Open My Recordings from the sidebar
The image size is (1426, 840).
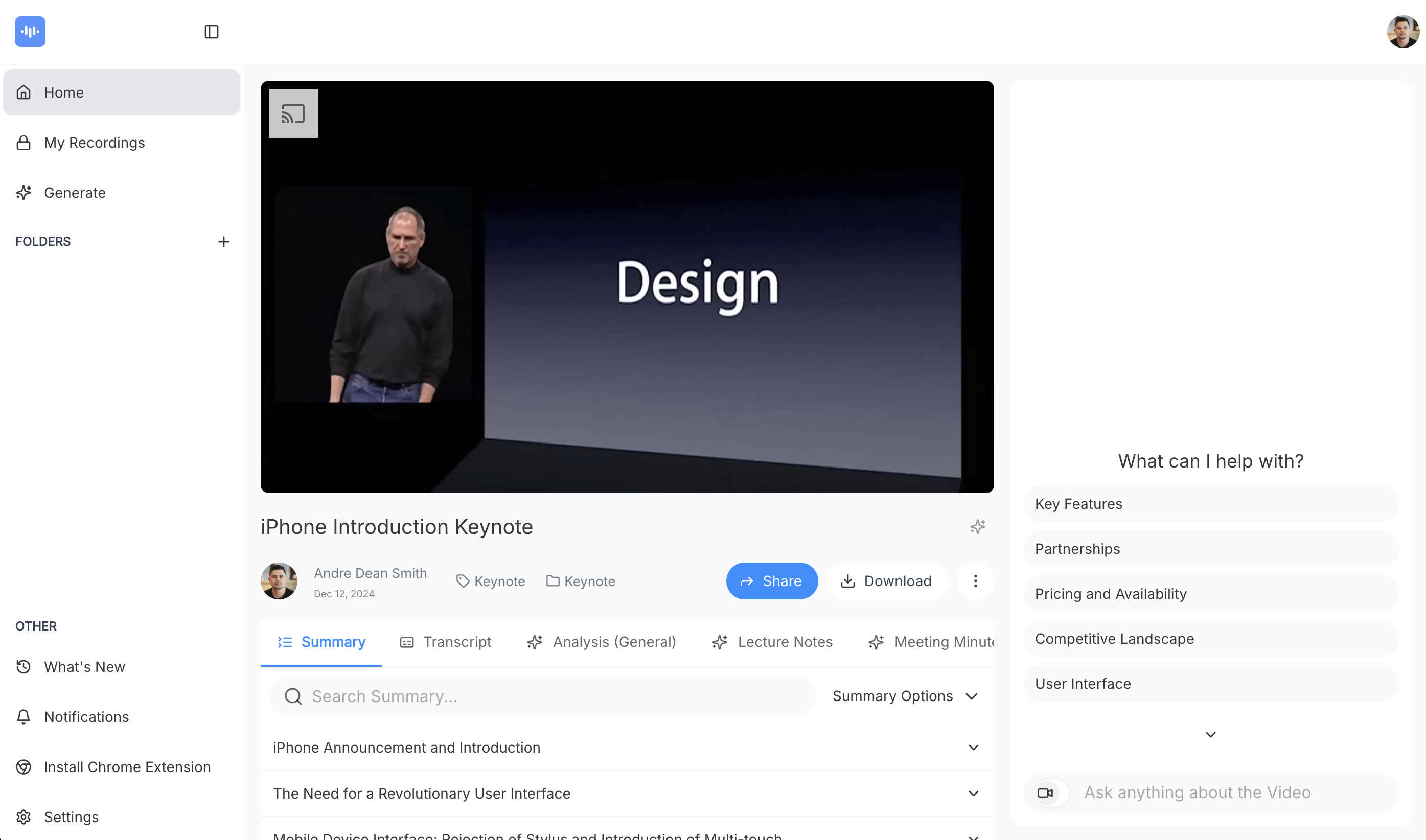pos(94,143)
